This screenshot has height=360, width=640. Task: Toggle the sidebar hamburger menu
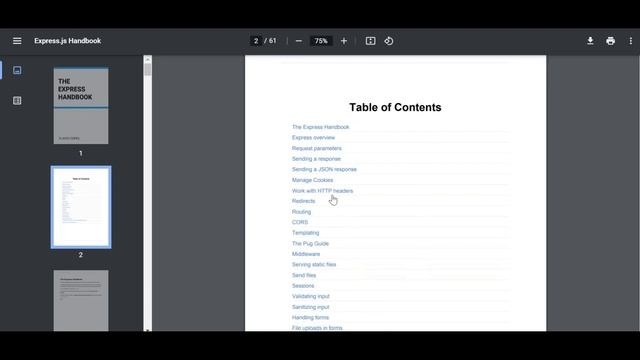tap(17, 41)
